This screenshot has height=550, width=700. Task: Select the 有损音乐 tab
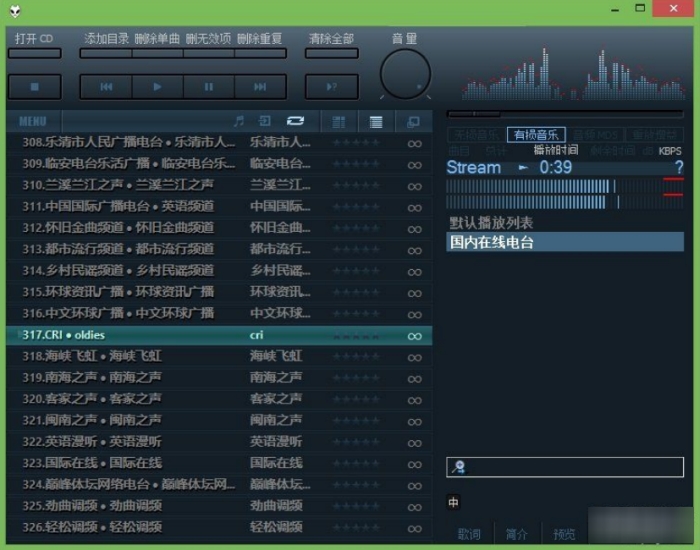(536, 134)
